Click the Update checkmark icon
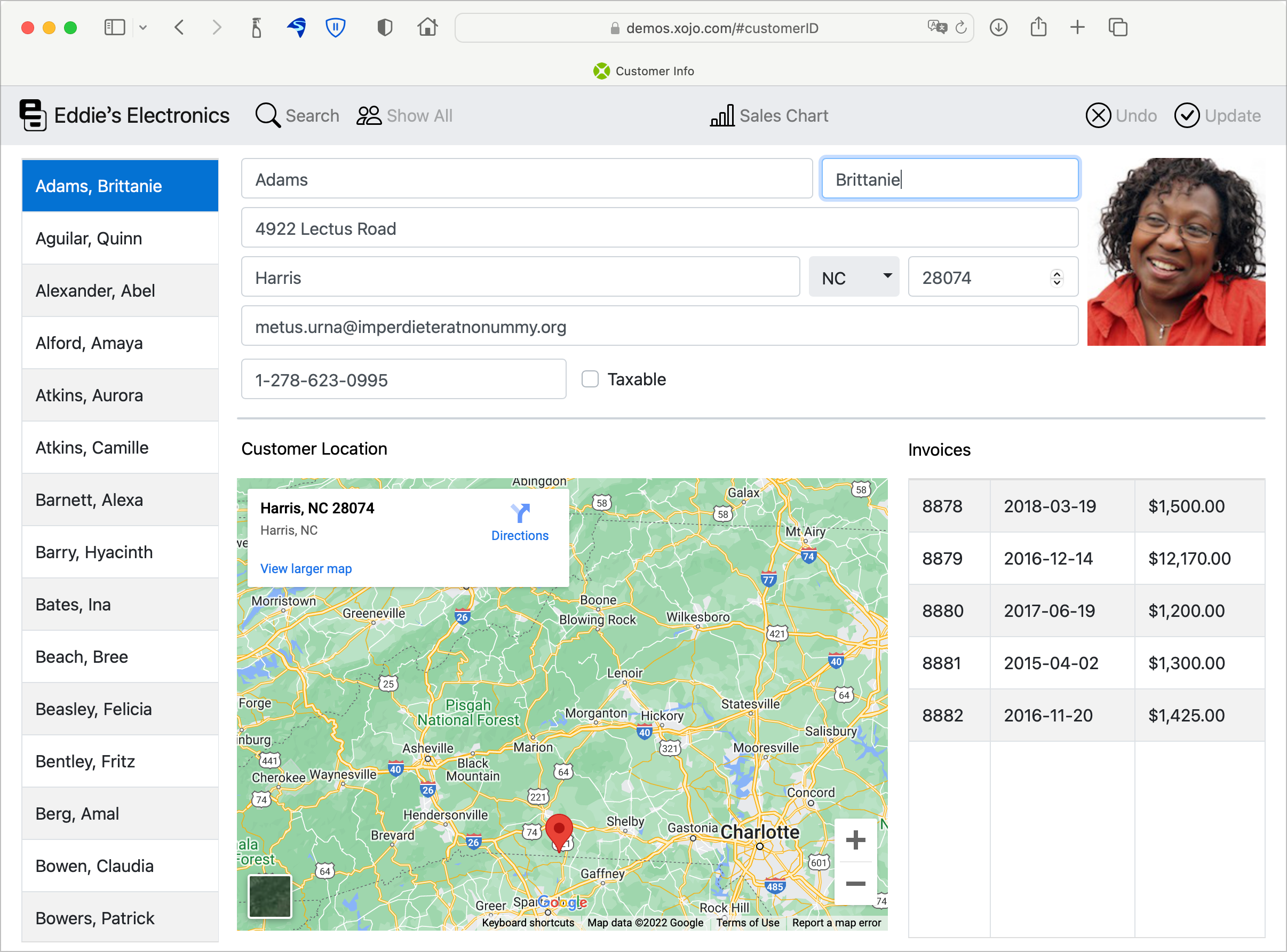 coord(1187,116)
